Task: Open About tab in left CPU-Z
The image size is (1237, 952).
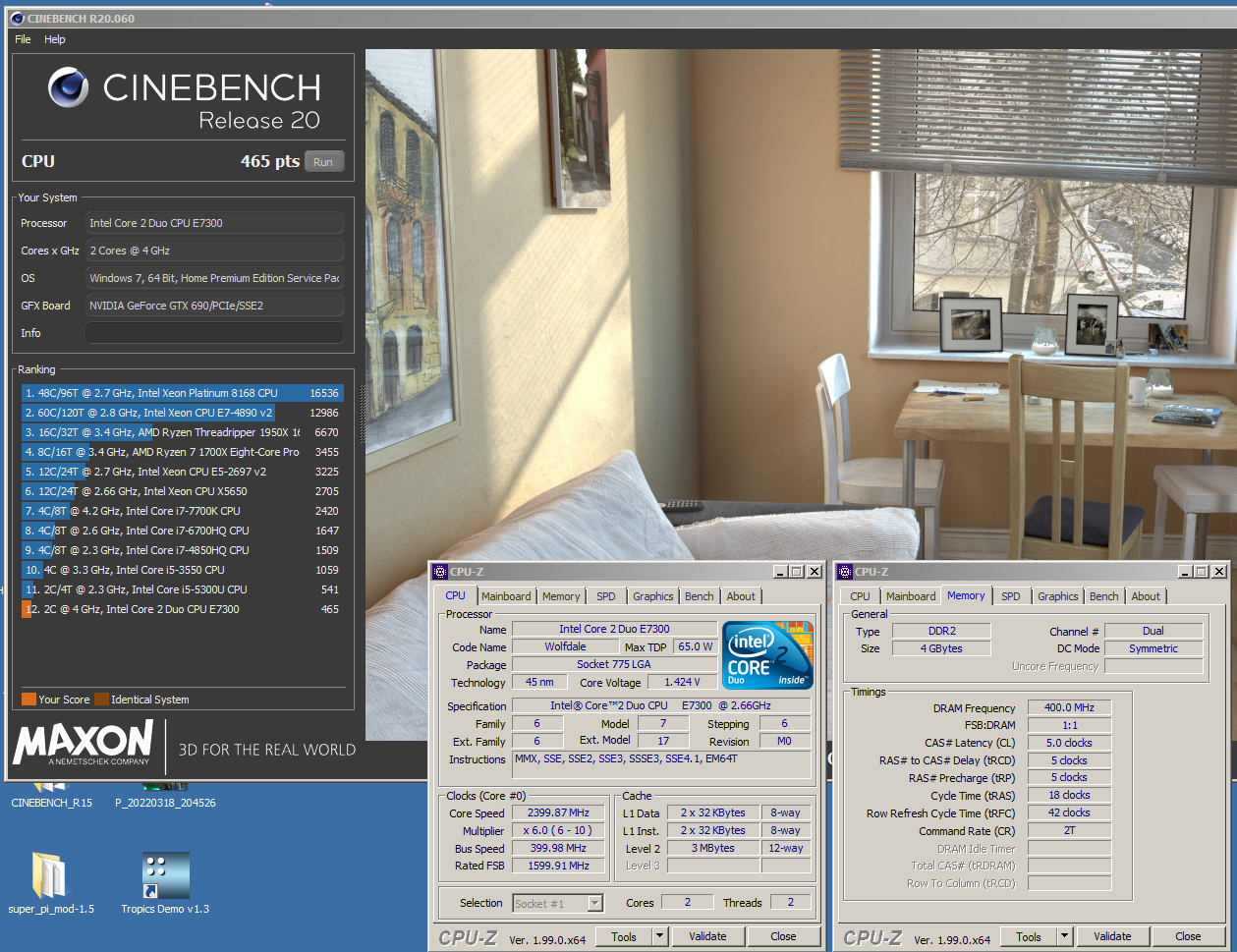Action: 742,596
